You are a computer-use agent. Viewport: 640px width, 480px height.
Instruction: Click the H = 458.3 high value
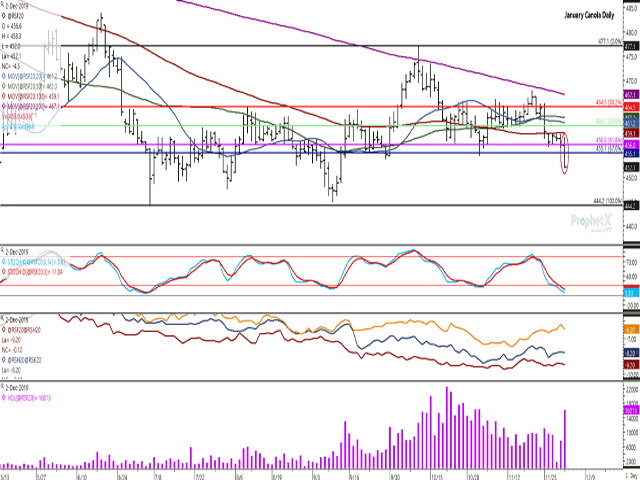pos(12,36)
